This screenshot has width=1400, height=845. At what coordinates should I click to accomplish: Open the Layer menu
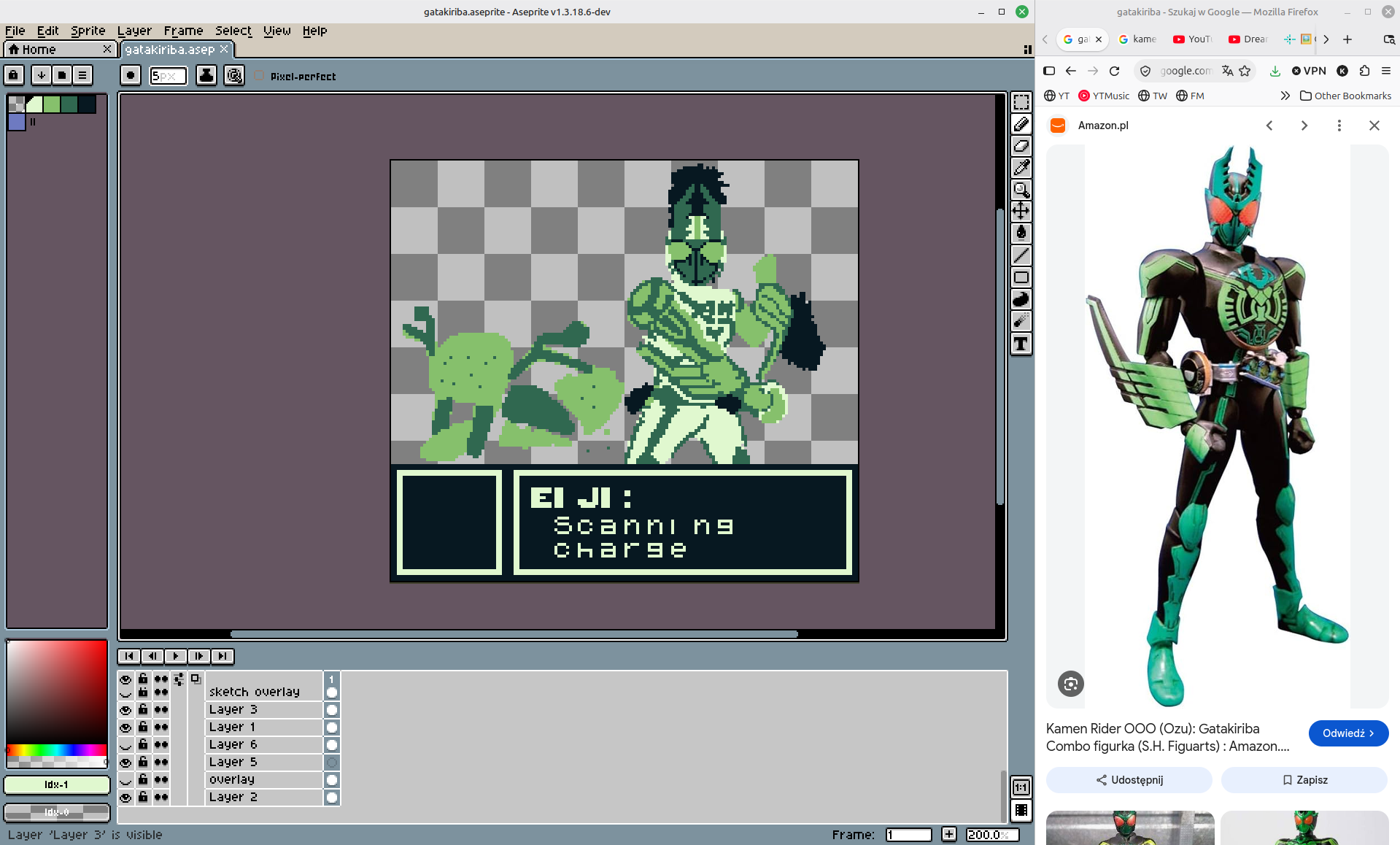click(x=134, y=31)
